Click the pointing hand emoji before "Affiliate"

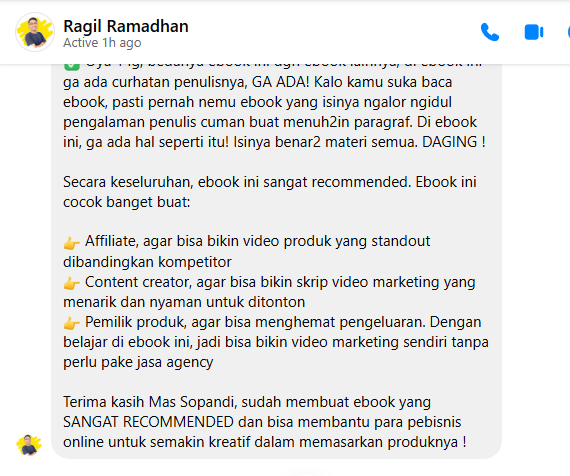click(x=72, y=243)
